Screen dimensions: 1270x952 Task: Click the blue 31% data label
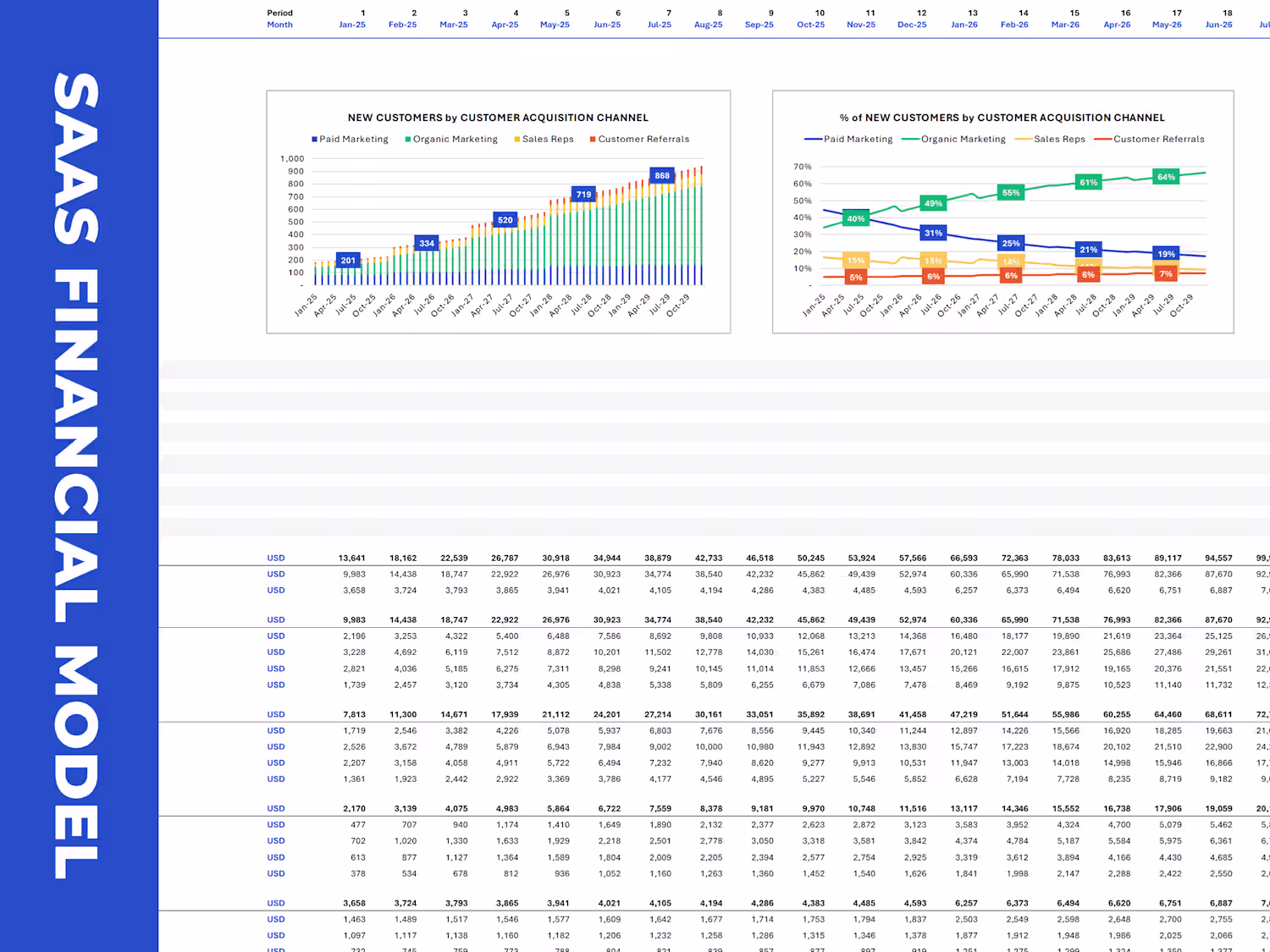pyautogui.click(x=933, y=234)
